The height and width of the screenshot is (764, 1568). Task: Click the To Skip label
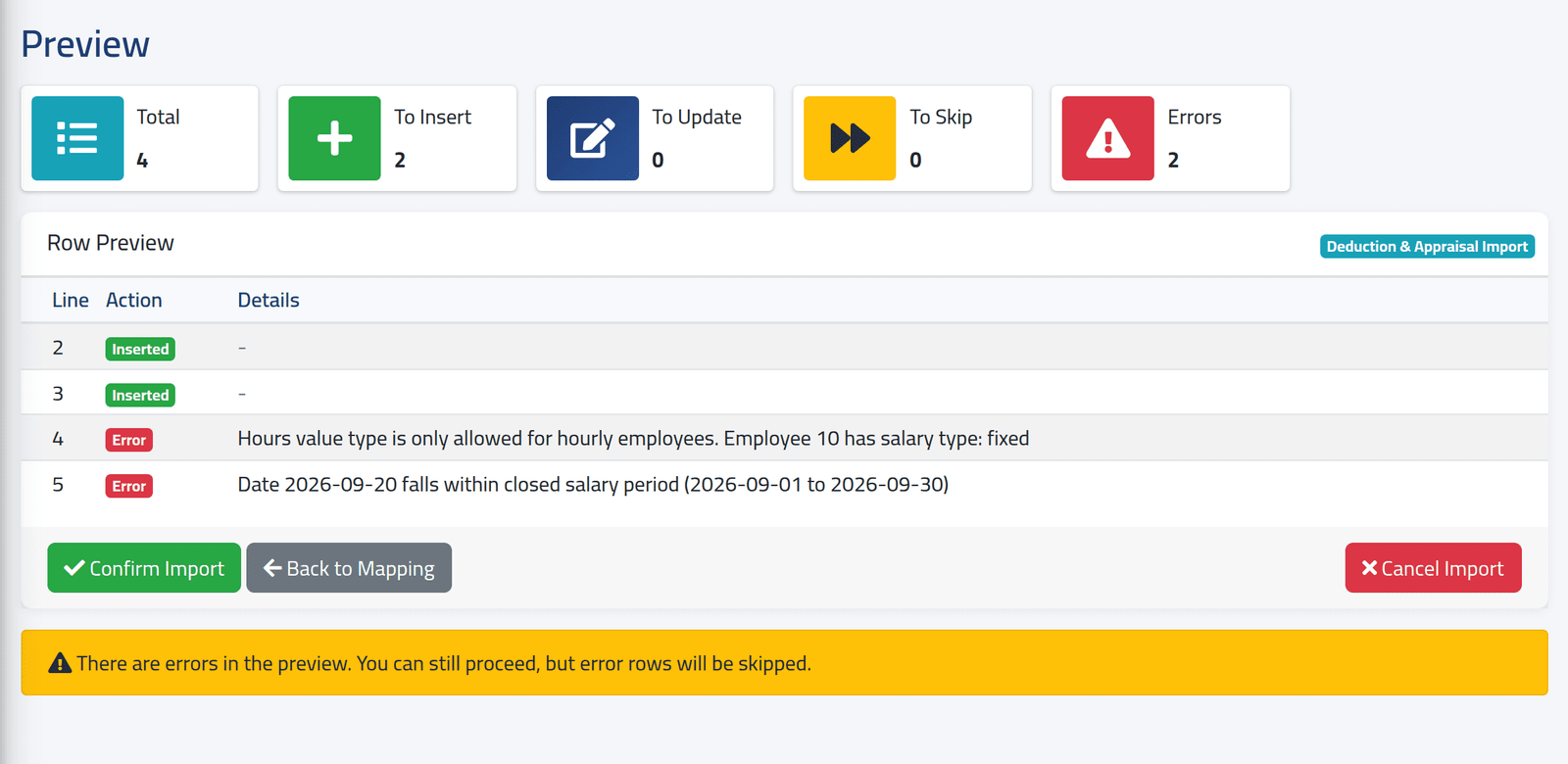(x=941, y=118)
